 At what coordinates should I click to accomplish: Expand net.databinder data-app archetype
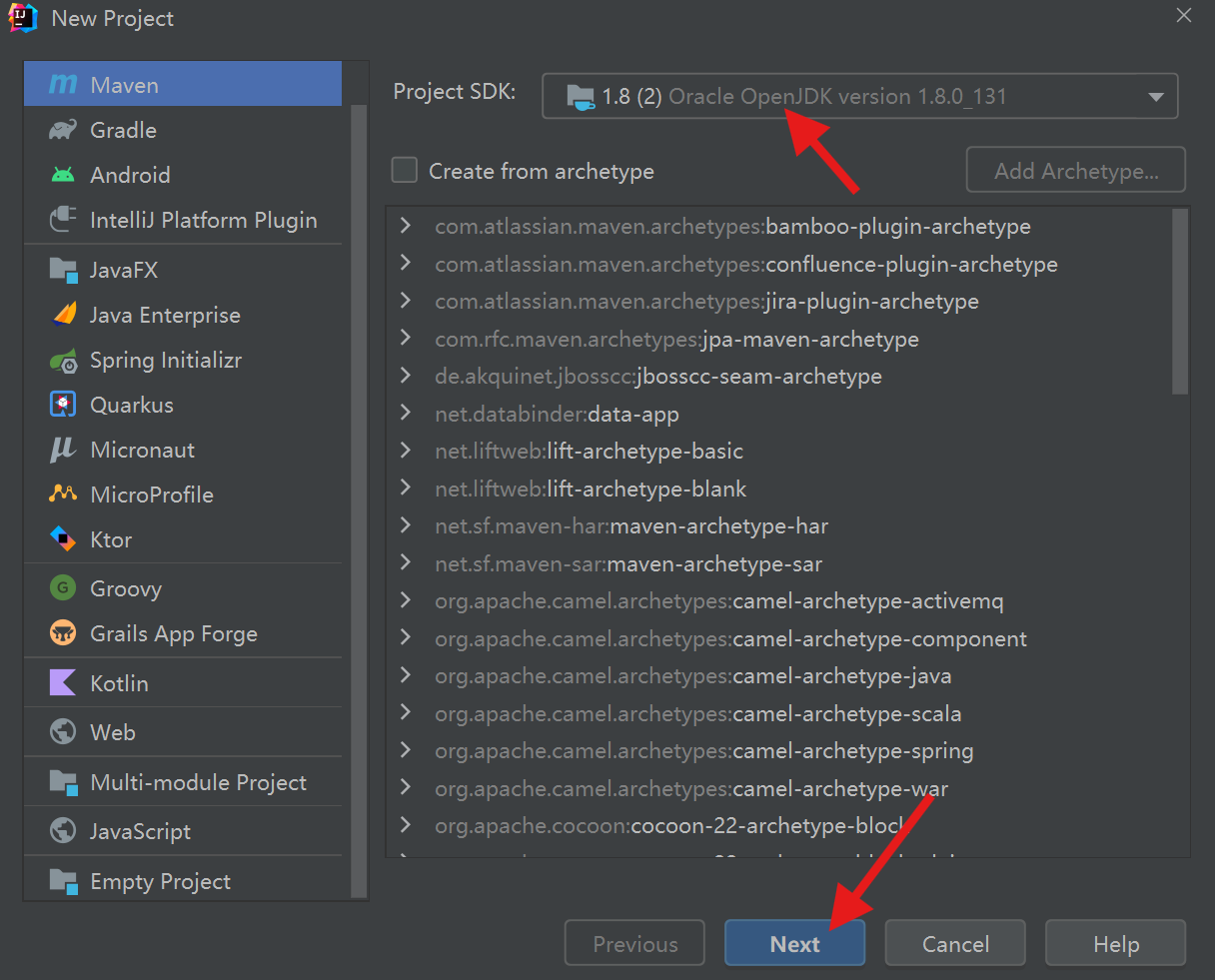tap(406, 414)
